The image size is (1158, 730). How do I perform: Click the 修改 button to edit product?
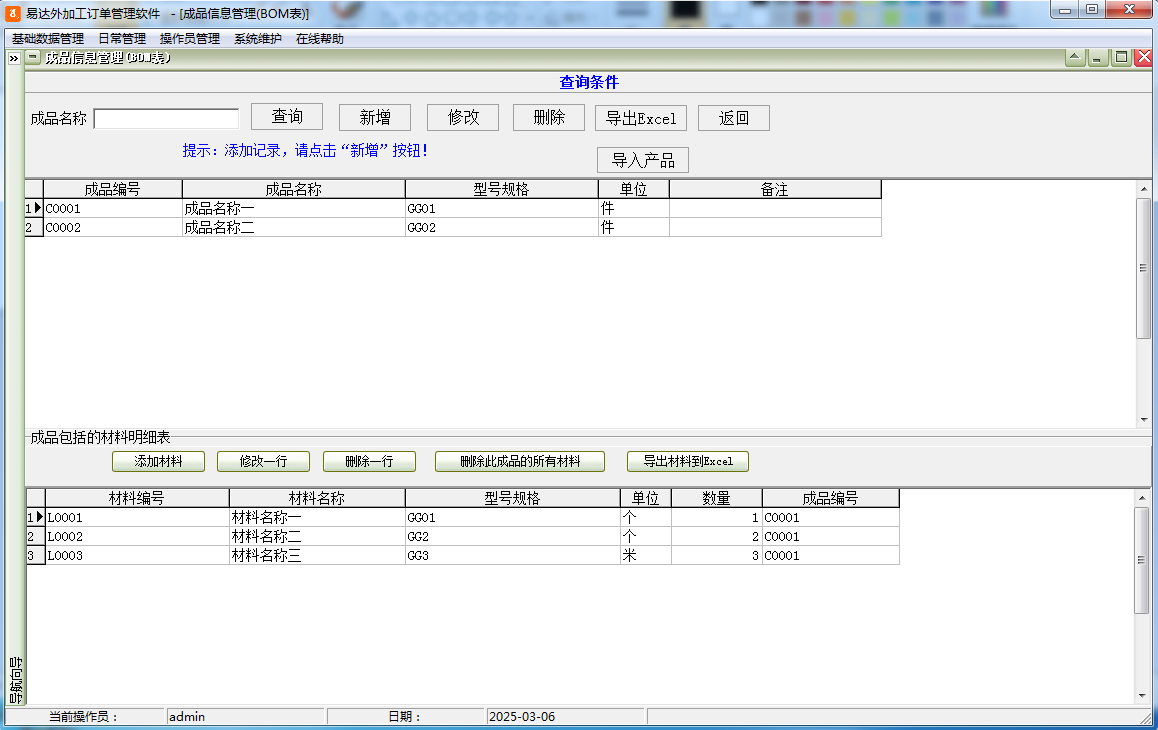[x=462, y=116]
